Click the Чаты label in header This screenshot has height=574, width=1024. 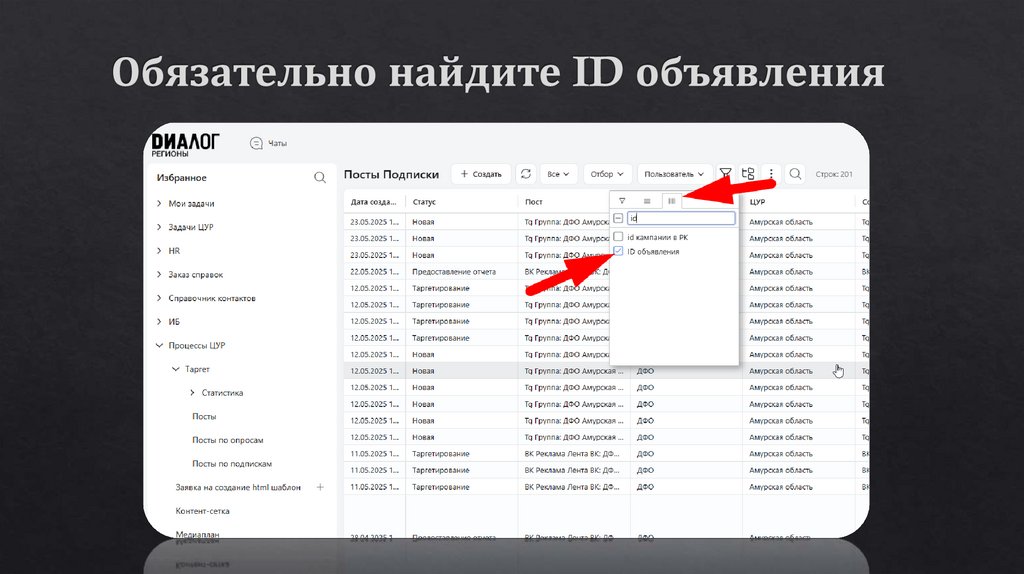278,143
